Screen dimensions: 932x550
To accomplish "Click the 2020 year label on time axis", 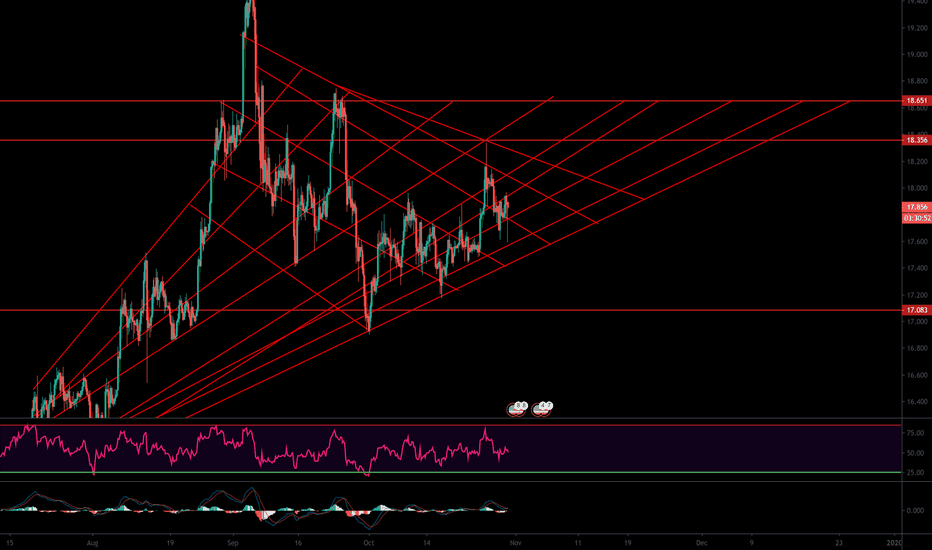I will click(894, 543).
